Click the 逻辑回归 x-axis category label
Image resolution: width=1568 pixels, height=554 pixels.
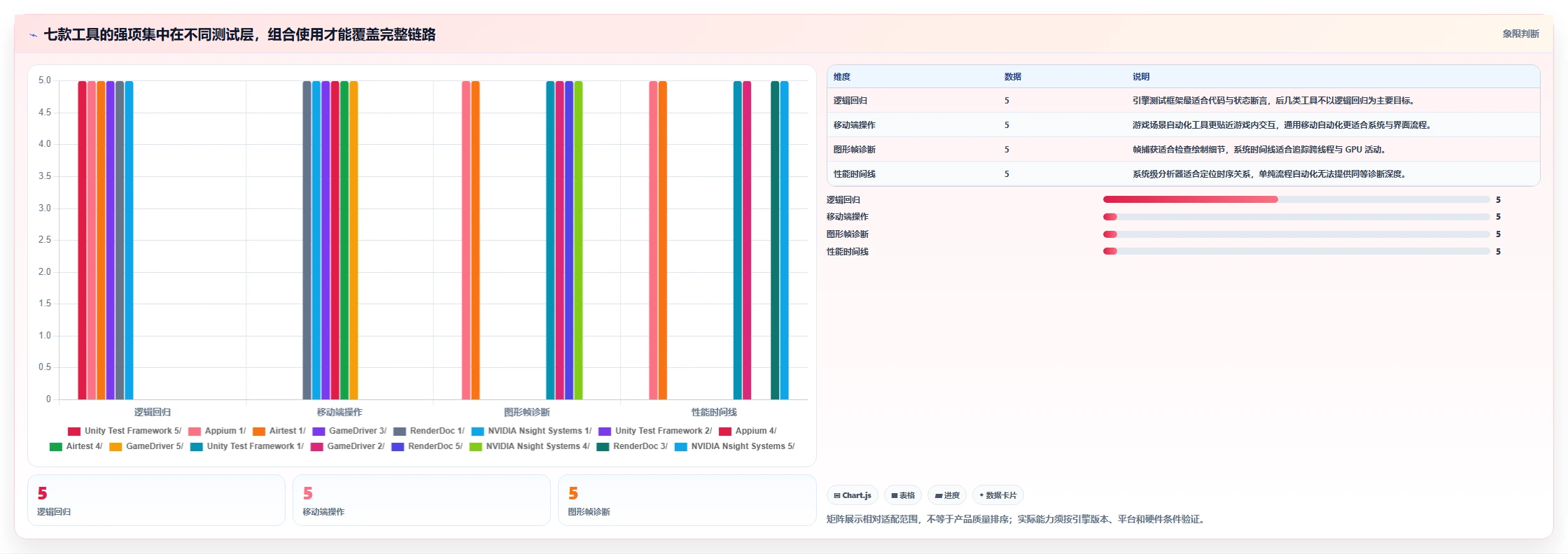(153, 412)
